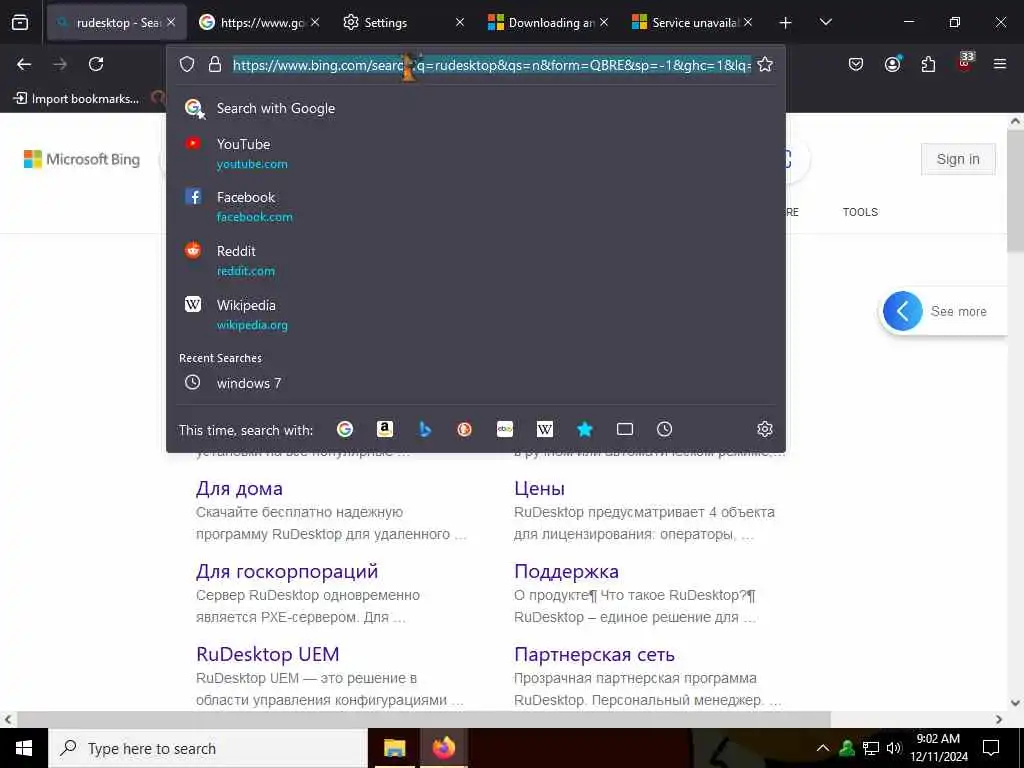Click in the URL address field
Viewport: 1024px width, 768px height.
(x=492, y=65)
